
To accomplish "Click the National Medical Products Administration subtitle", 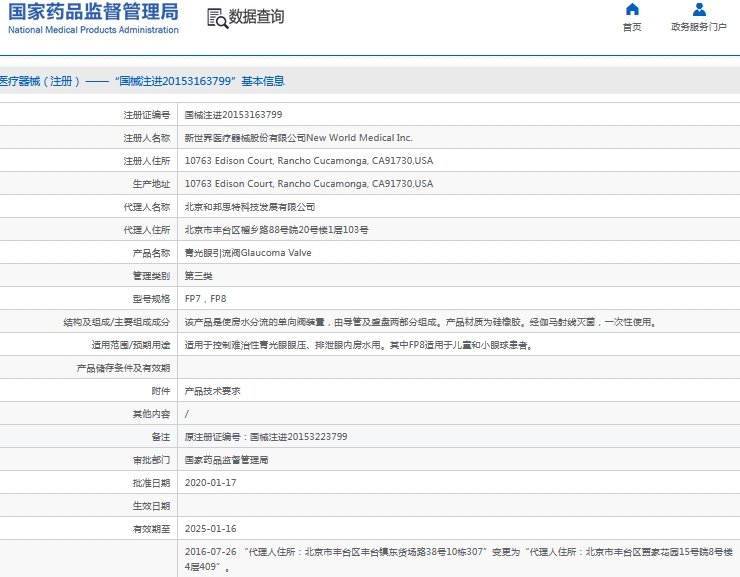I will tap(93, 30).
